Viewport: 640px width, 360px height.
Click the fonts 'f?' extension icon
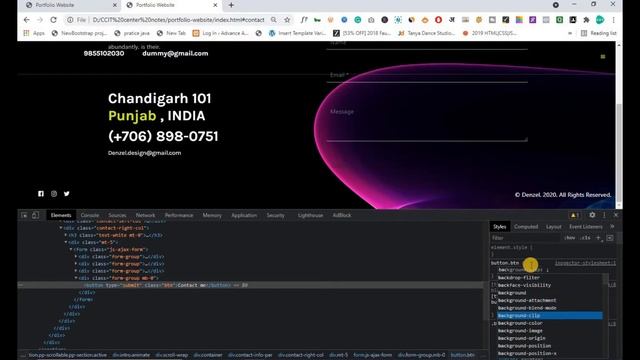(x=304, y=20)
